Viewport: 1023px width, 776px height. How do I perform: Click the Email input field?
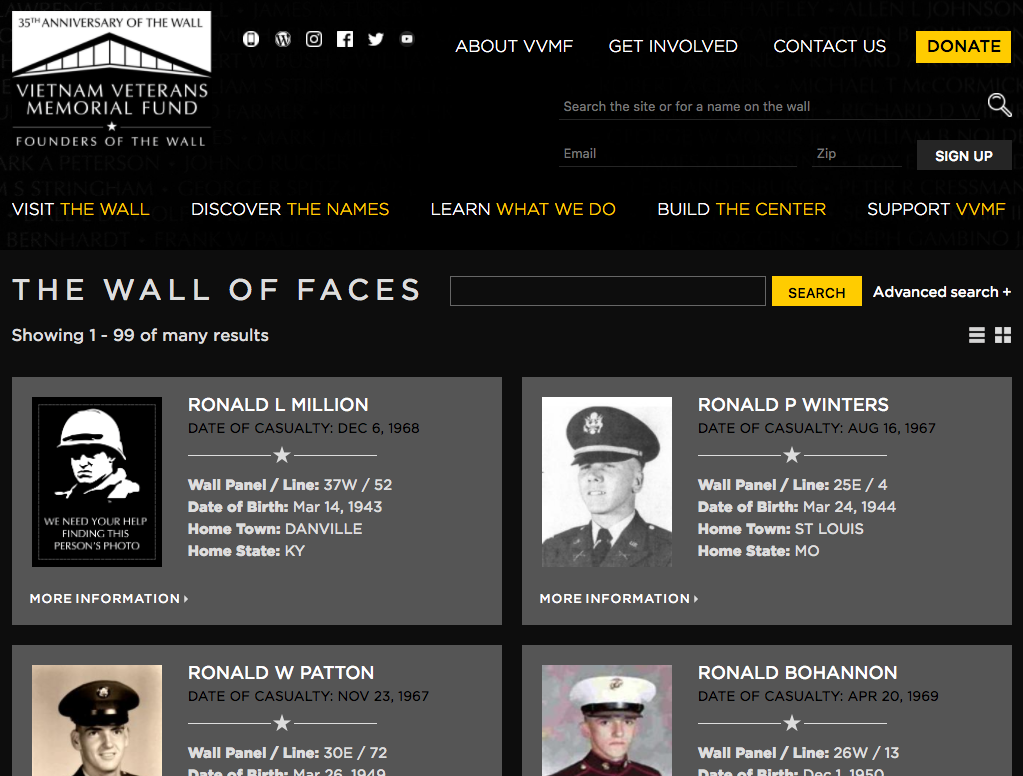point(678,154)
